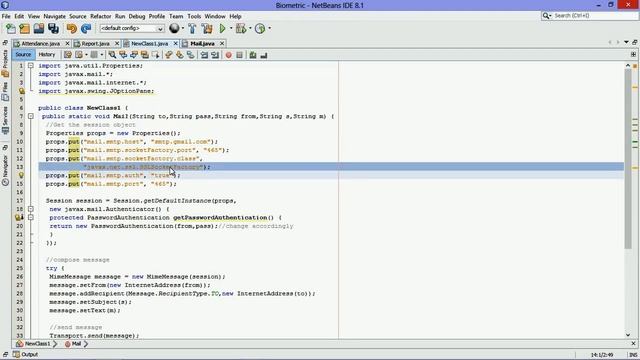Image resolution: width=640 pixels, height=360 pixels.
Task: Click the New Project toolbar icon
Action: point(24,29)
